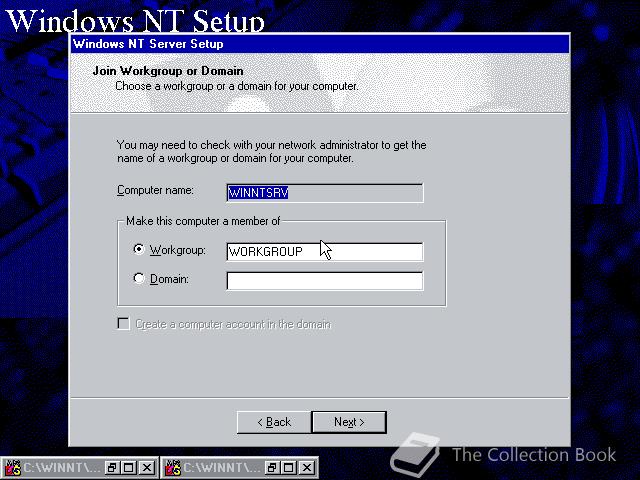The image size is (640, 480).
Task: Click the 'You may need to check' instructions text
Action: coord(271,151)
